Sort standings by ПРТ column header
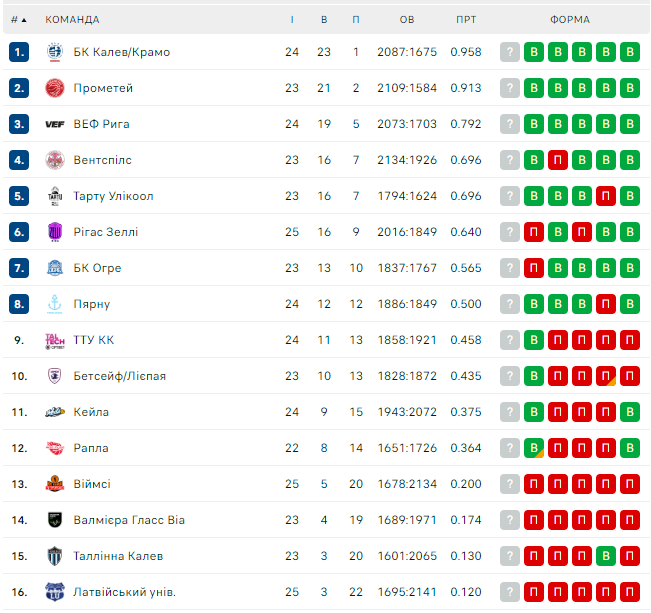Image resolution: width=651 pixels, height=613 pixels. 466,20
